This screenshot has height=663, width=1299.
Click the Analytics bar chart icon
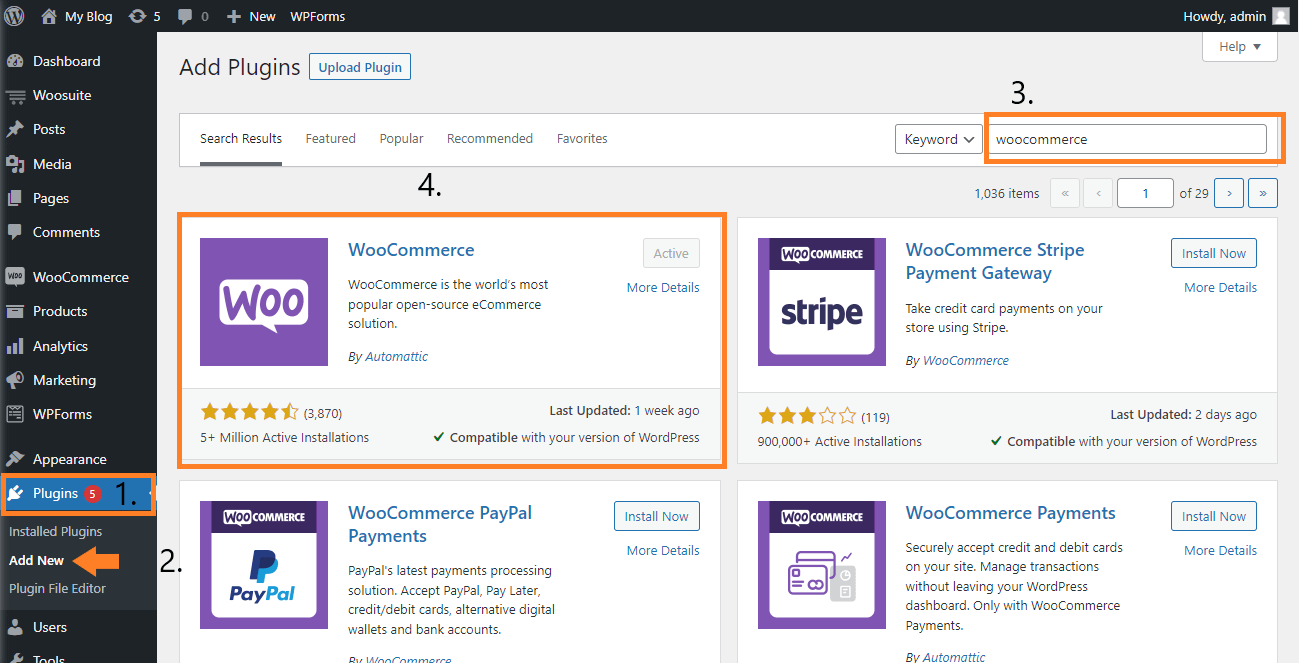coord(15,346)
